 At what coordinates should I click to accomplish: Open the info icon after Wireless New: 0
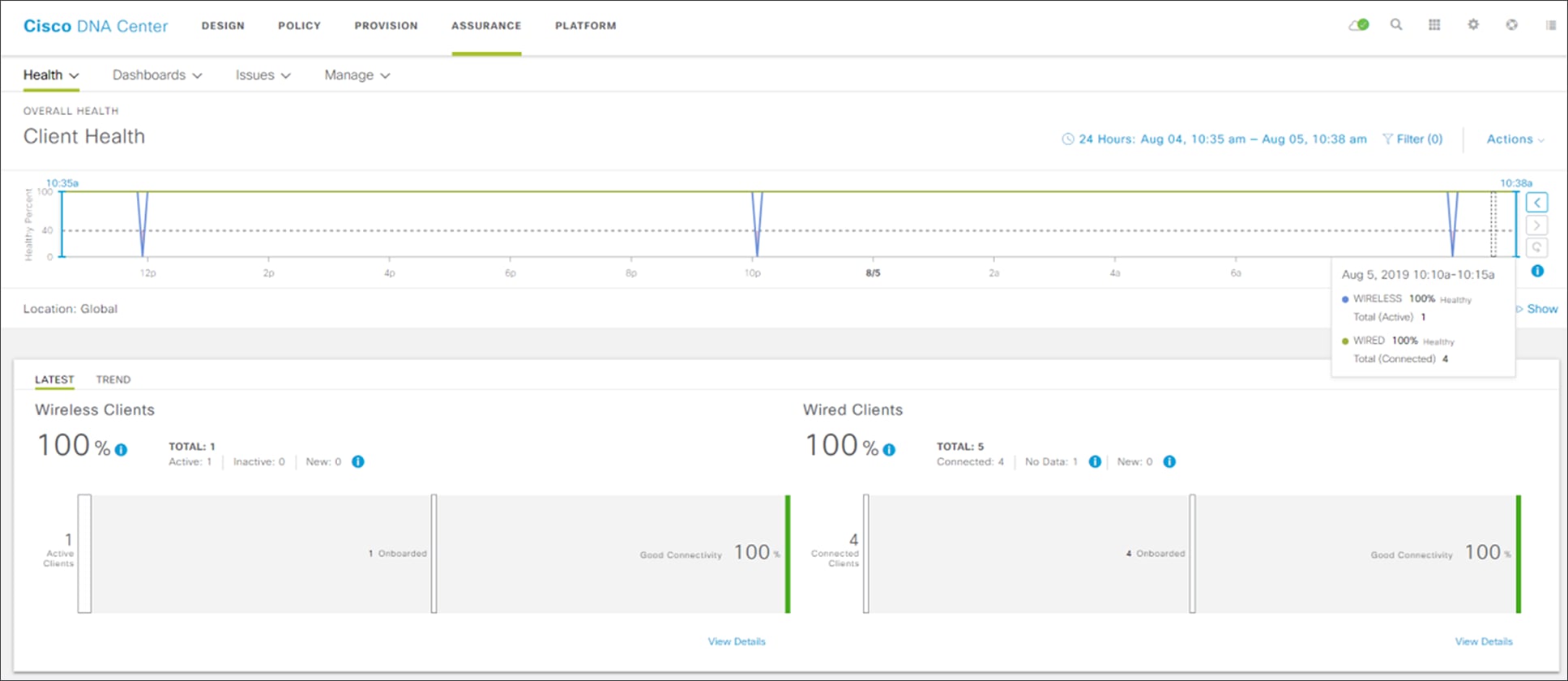[x=358, y=462]
